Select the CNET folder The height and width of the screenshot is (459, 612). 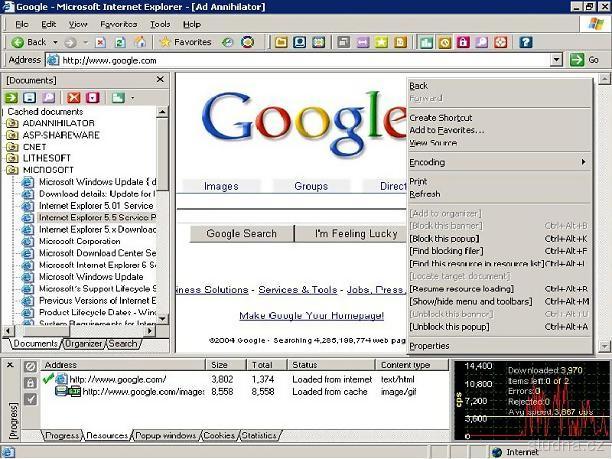[x=34, y=147]
